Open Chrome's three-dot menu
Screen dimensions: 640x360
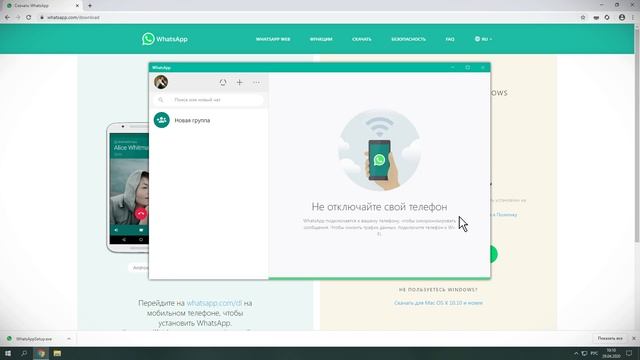pos(633,17)
